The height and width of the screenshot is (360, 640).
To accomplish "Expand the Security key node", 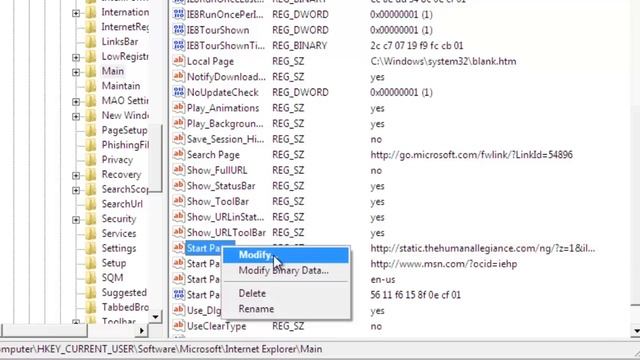I will click(76, 220).
